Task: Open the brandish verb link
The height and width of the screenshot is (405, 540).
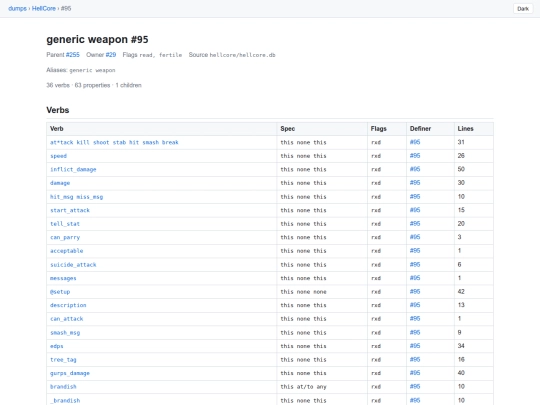Action: [x=63, y=386]
